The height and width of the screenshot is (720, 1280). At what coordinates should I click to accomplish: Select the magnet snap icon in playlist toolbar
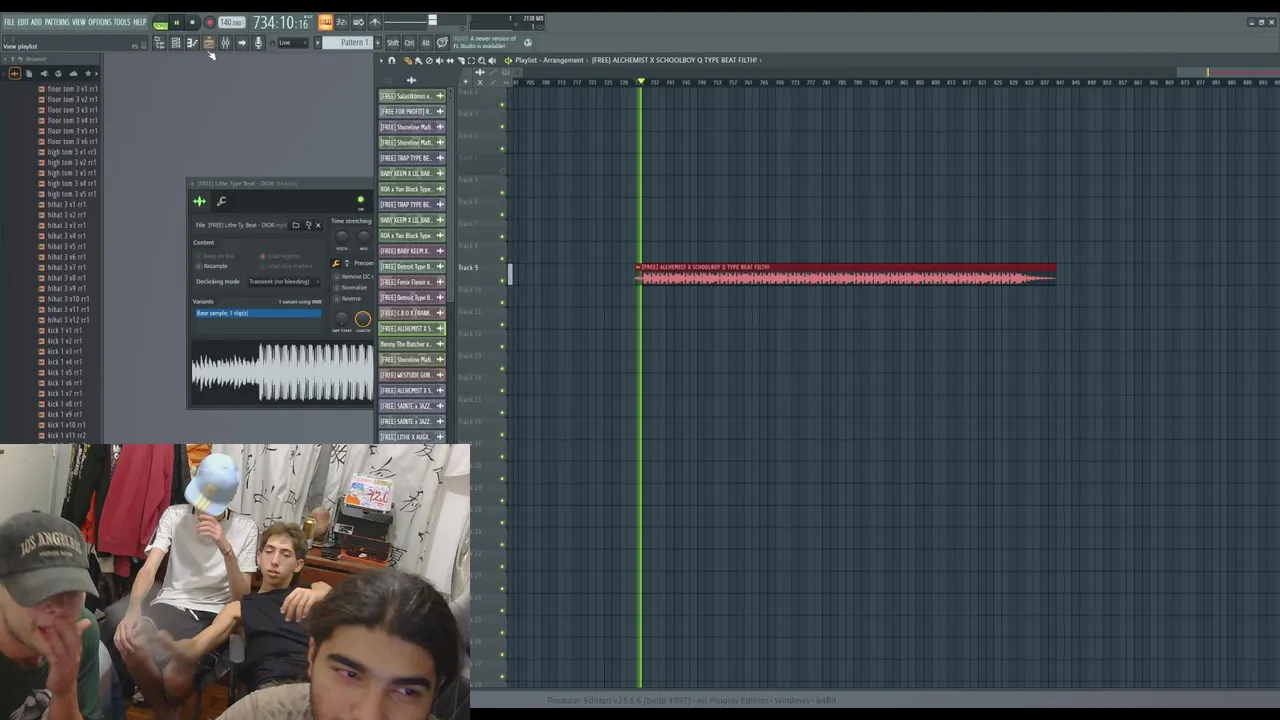391,60
